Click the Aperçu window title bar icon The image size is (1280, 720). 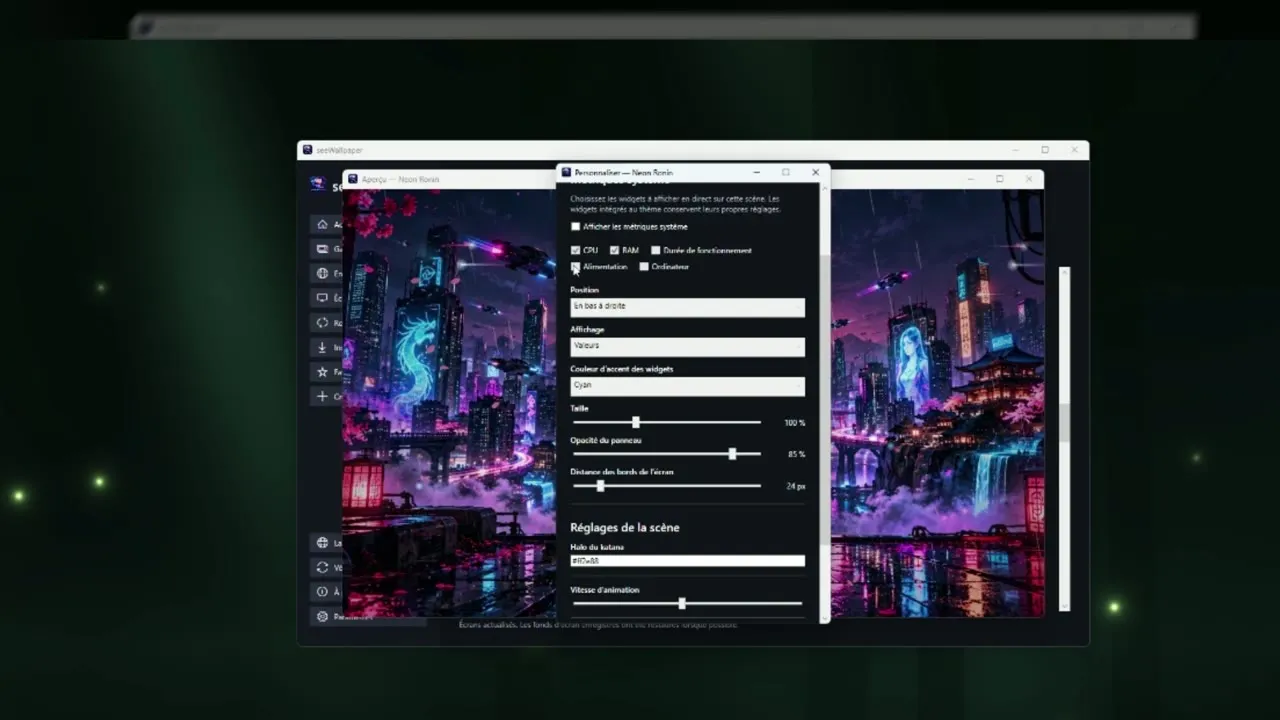tap(352, 179)
